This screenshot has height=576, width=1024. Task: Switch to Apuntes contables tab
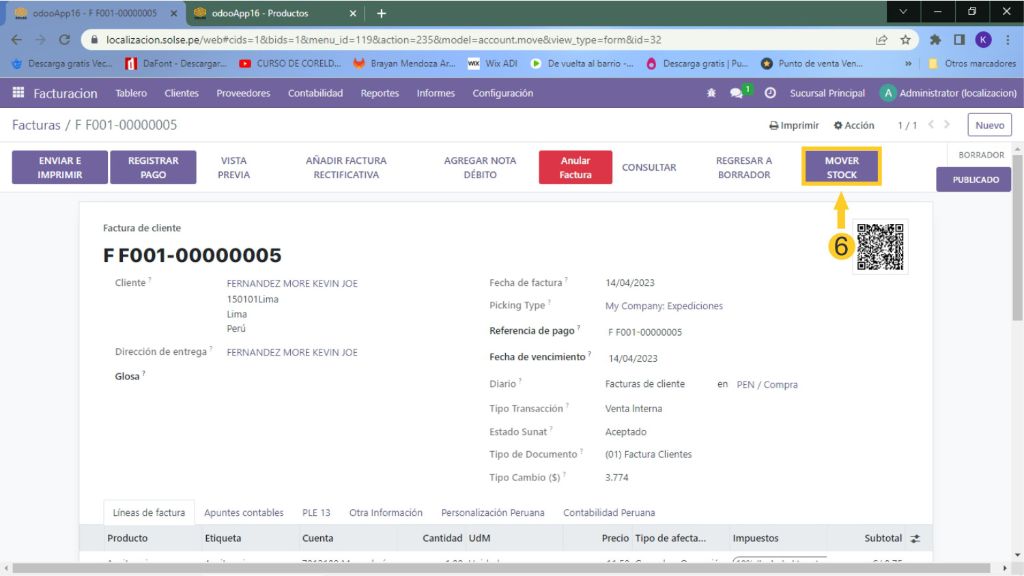pos(243,512)
